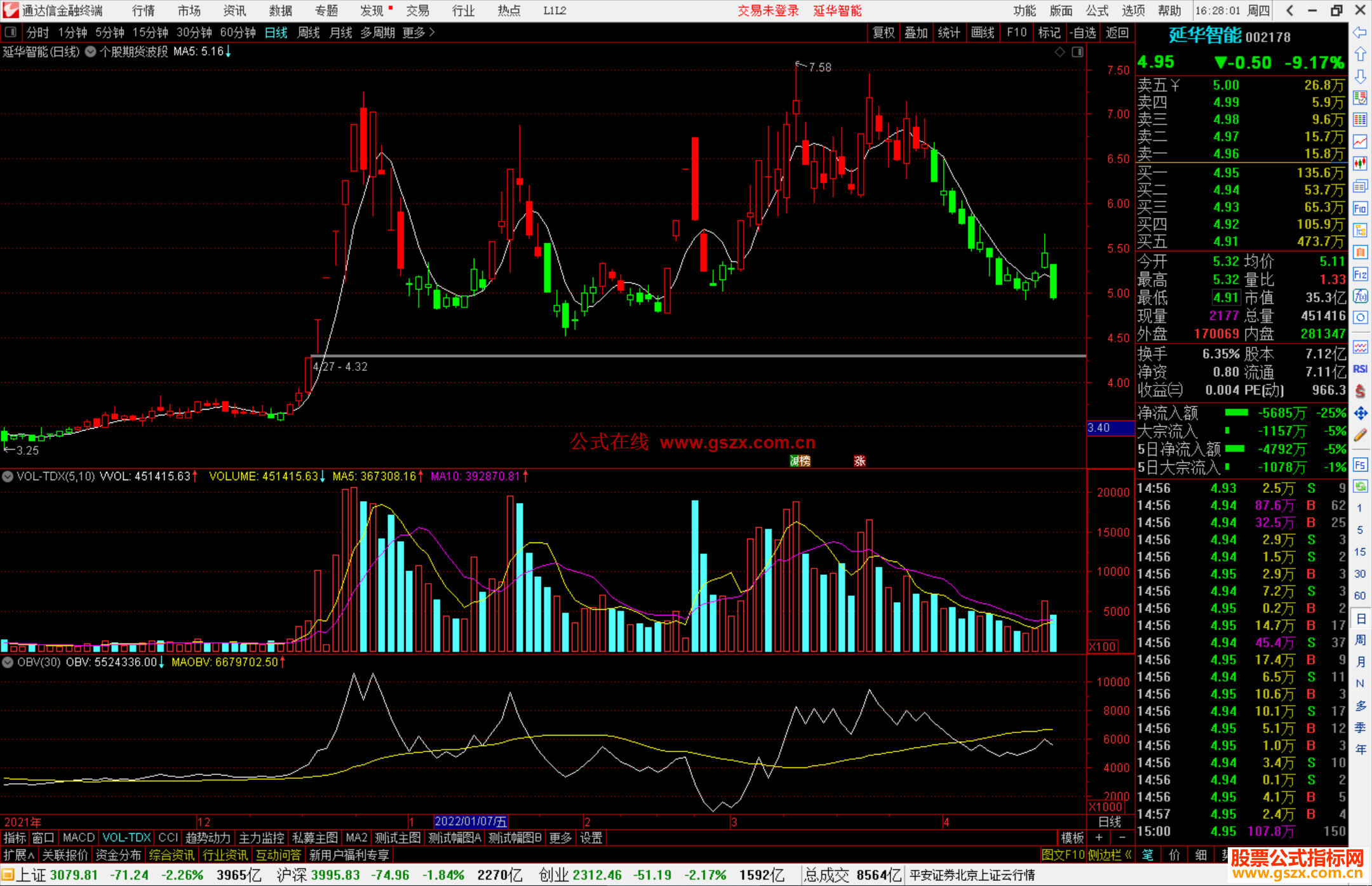Select the pencil drawing tool icon
1372x886 pixels.
[x=1360, y=435]
